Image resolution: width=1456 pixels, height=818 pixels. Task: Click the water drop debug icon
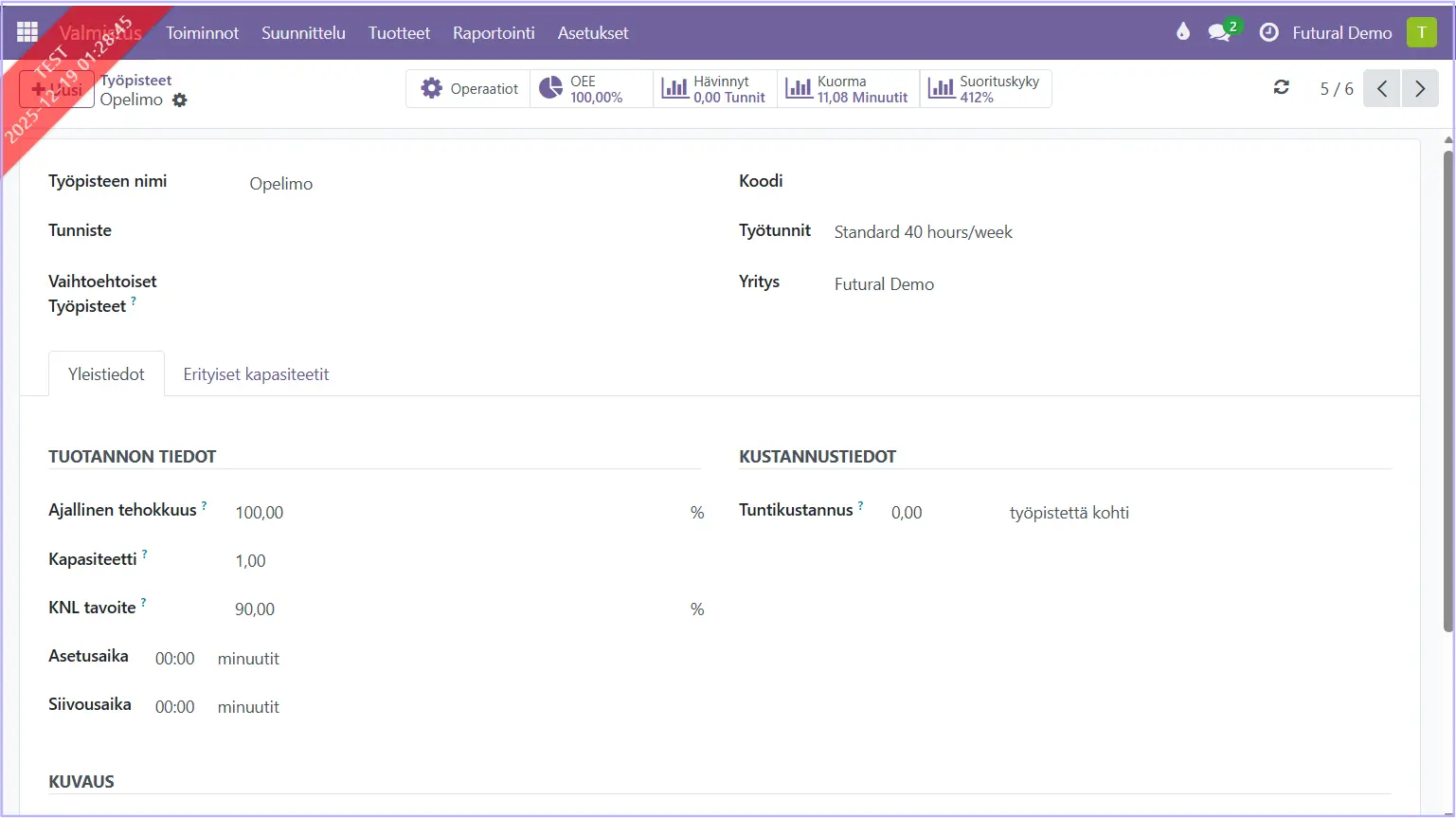click(1182, 32)
